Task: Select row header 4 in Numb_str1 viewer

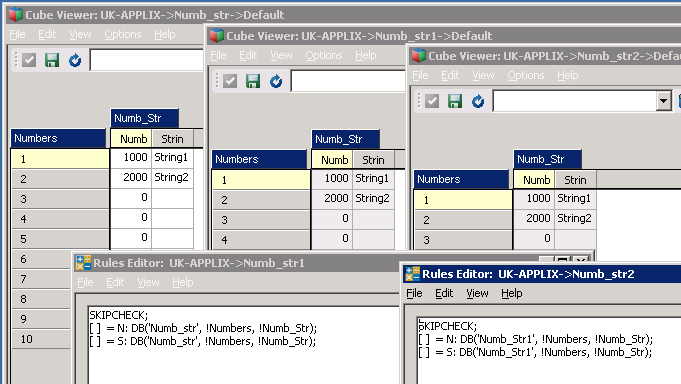Action: tap(261, 240)
